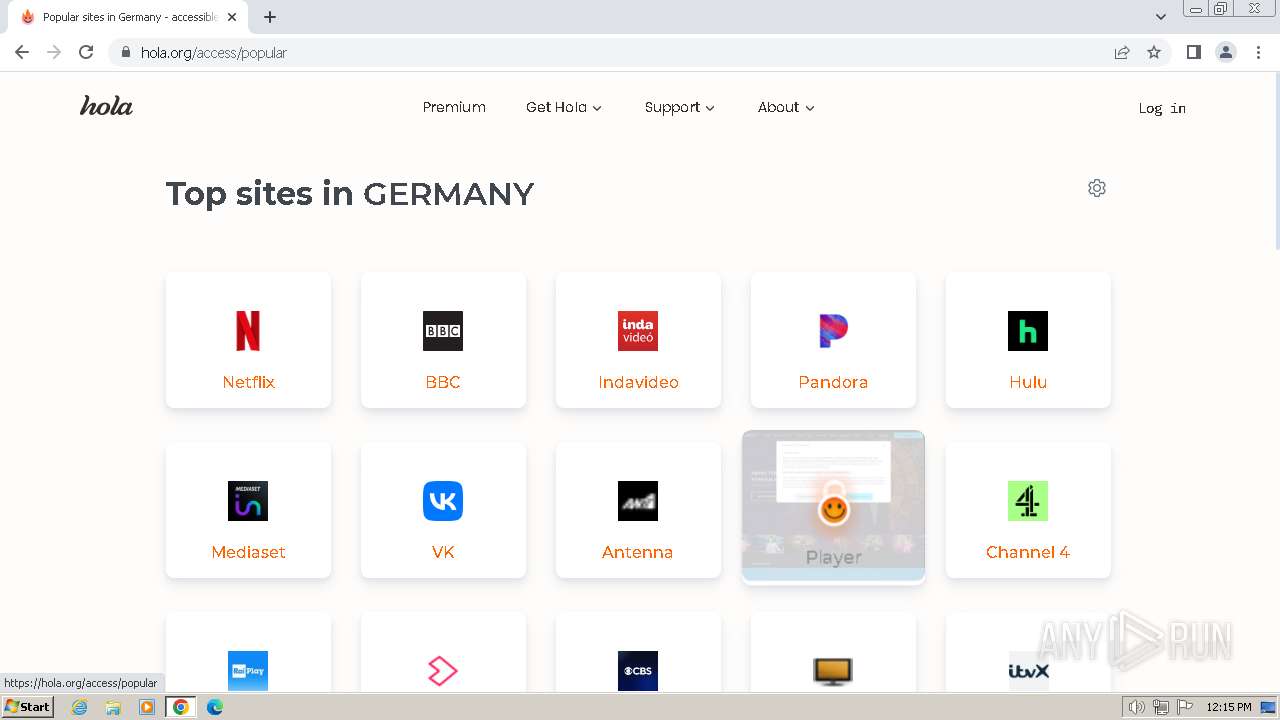Expand the About dropdown menu

[x=786, y=107]
